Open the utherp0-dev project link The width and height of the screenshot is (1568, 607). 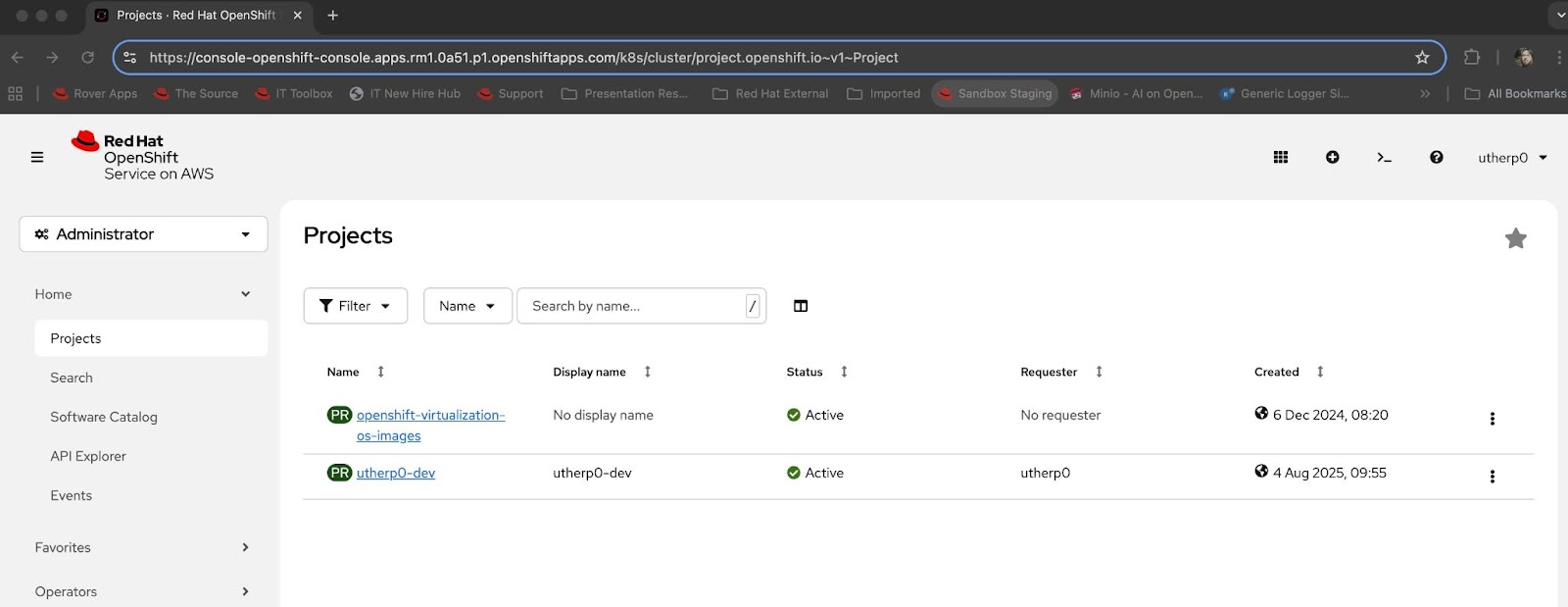pyautogui.click(x=396, y=473)
